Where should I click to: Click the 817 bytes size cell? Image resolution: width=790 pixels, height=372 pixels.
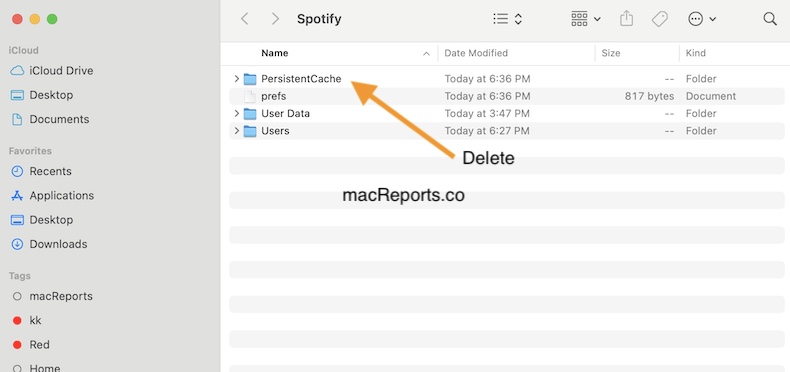649,96
